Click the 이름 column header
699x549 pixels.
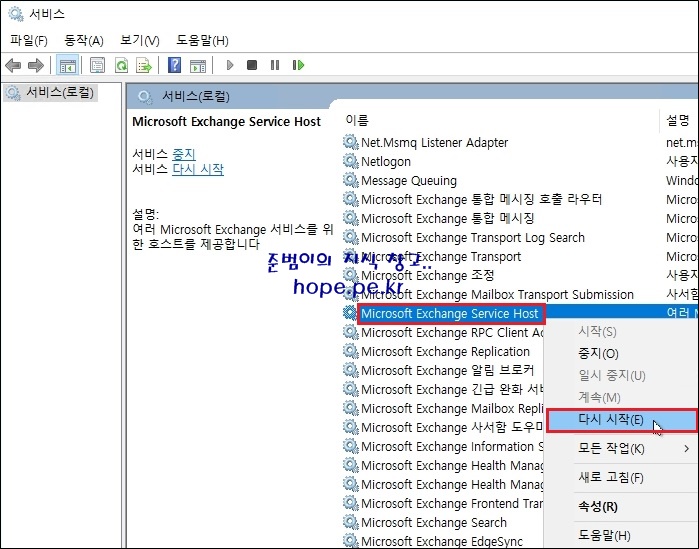pyautogui.click(x=357, y=120)
